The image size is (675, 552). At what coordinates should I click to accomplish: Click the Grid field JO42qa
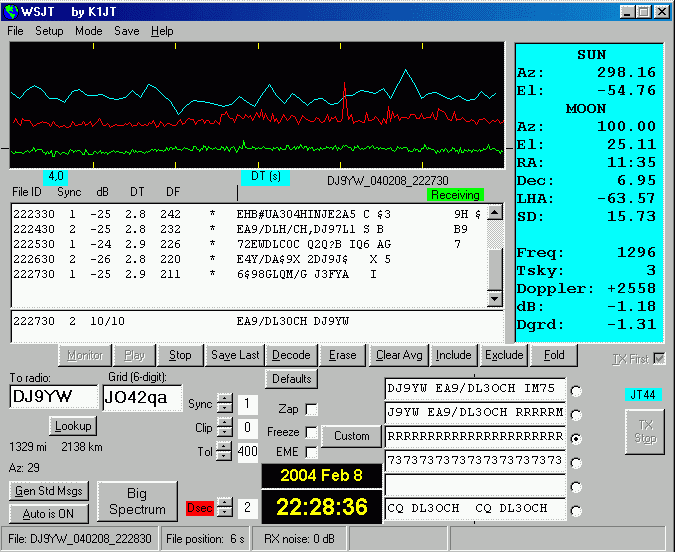[142, 397]
